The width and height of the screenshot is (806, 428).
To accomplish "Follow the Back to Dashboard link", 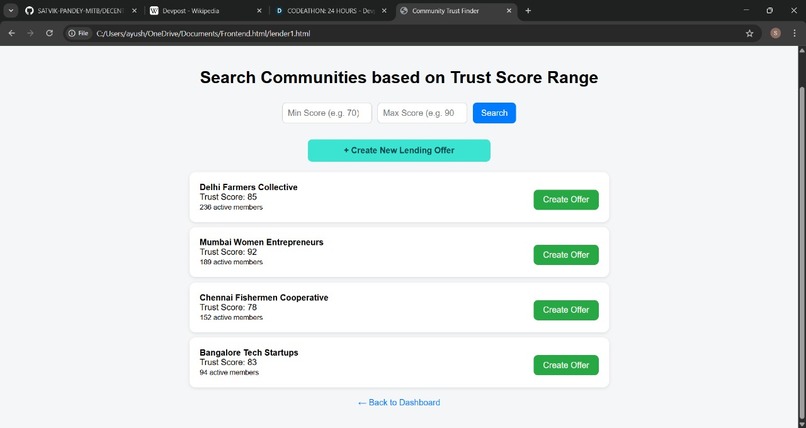I will [399, 402].
